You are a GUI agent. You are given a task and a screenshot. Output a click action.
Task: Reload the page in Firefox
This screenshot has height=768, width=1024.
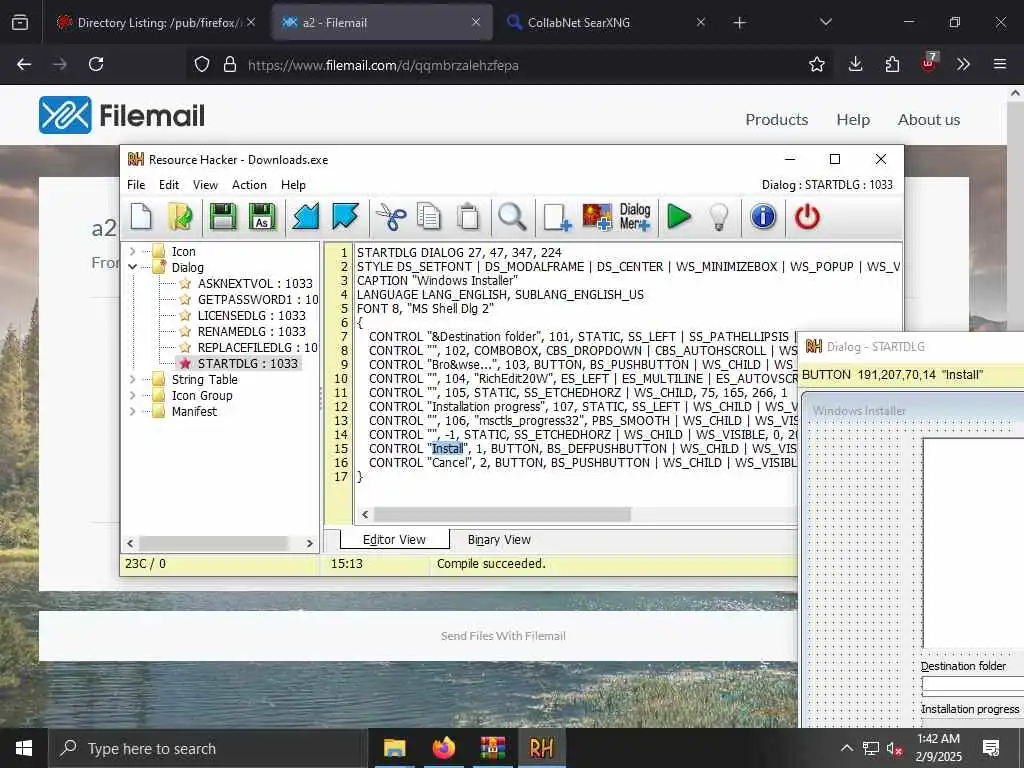(96, 64)
